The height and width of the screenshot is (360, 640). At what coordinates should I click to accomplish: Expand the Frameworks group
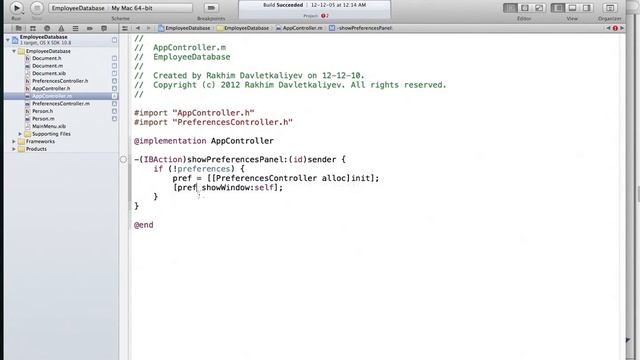click(14, 141)
